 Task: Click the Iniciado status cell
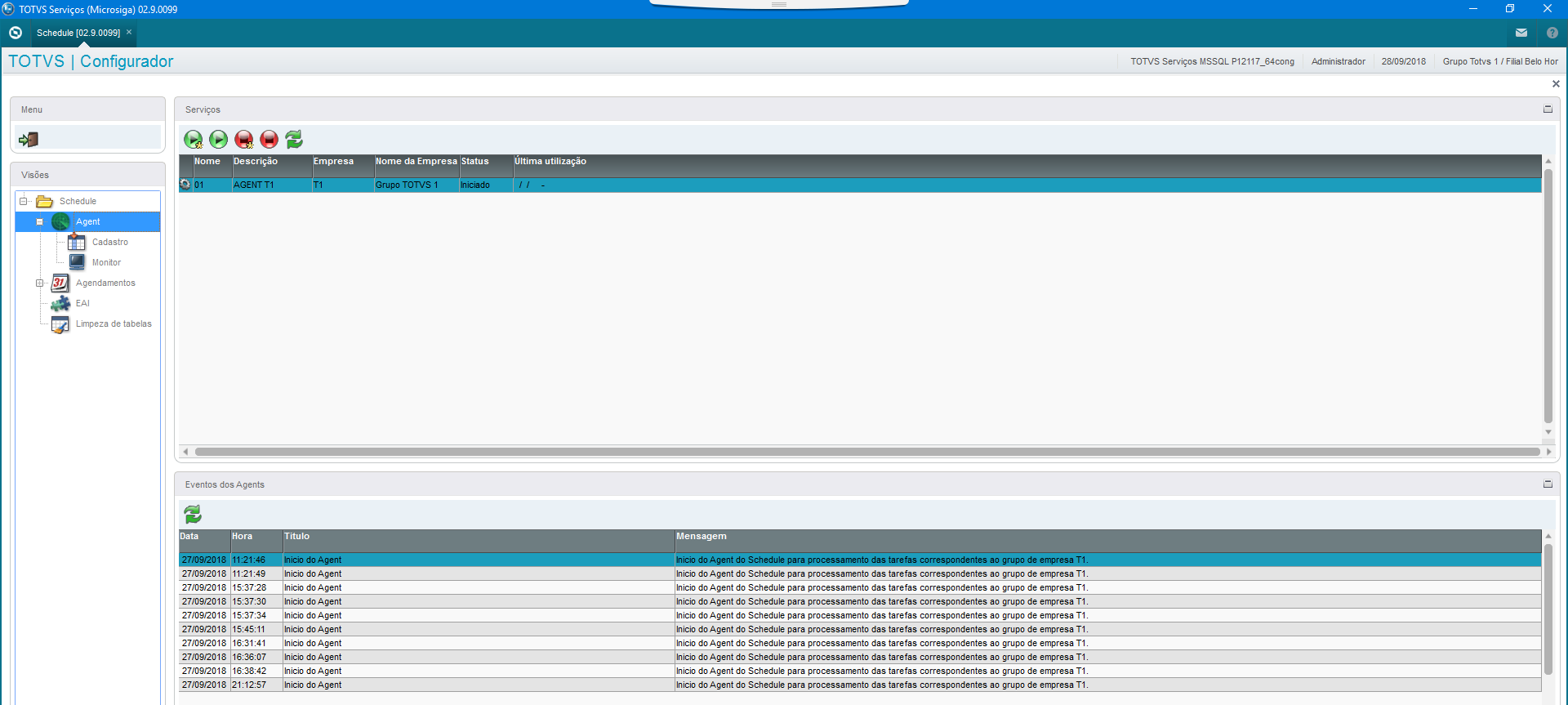(x=486, y=185)
